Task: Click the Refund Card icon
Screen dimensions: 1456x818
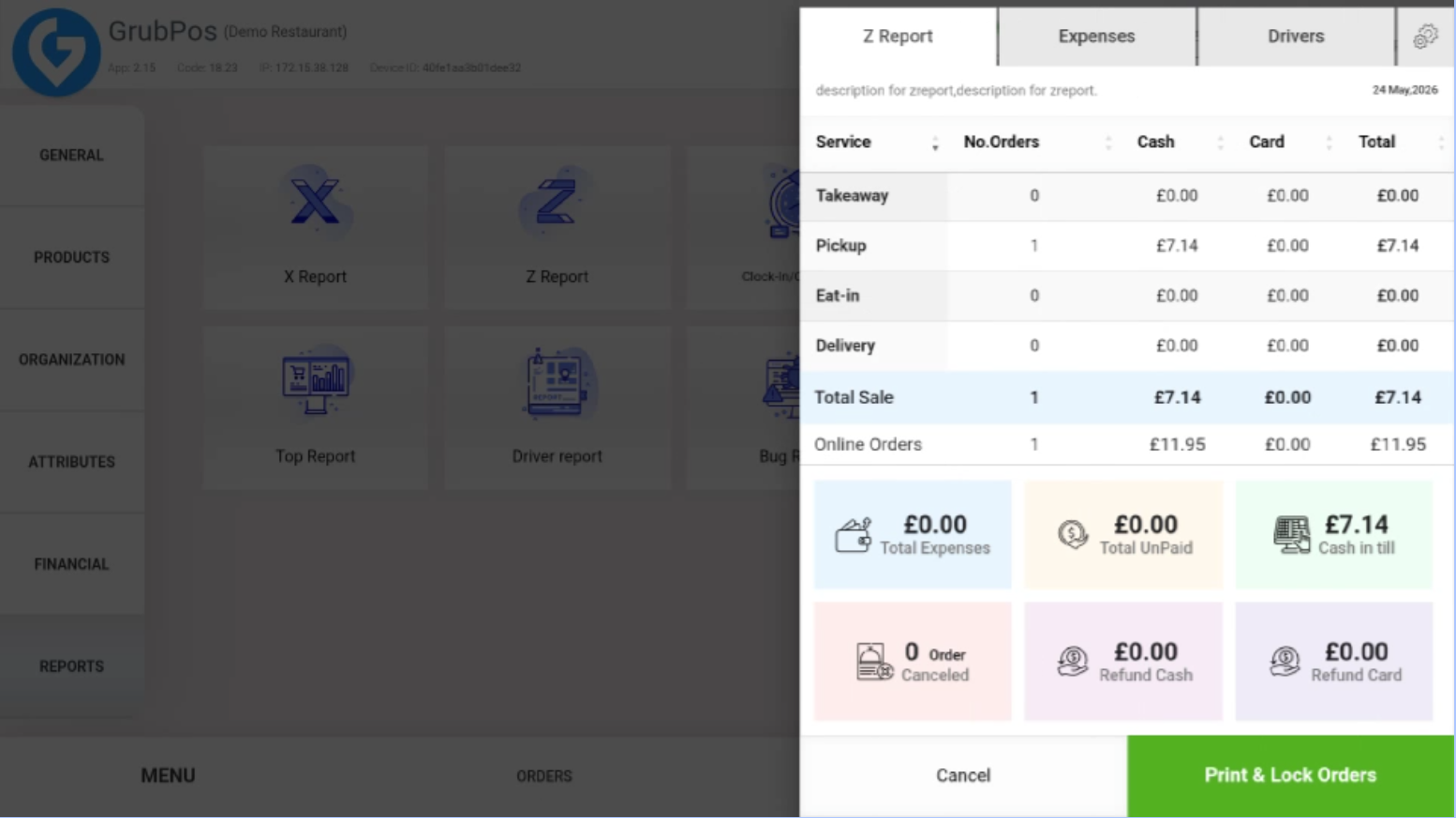Action: (x=1285, y=662)
